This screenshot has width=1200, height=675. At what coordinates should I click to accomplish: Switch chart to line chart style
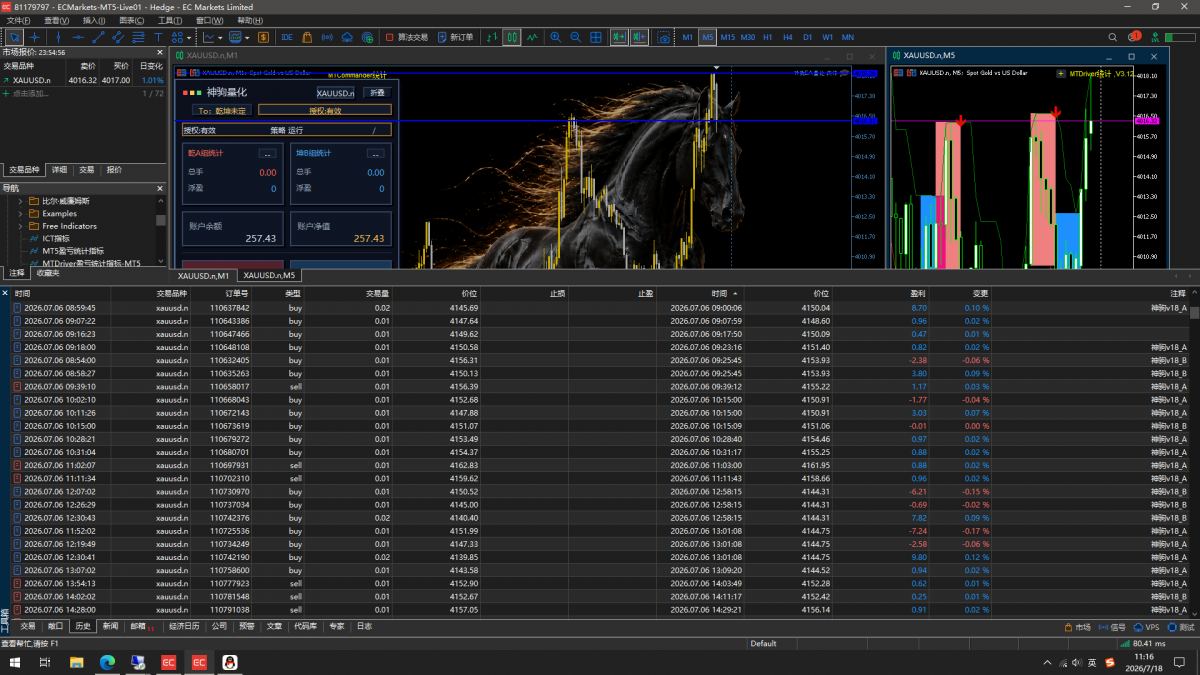tap(531, 37)
